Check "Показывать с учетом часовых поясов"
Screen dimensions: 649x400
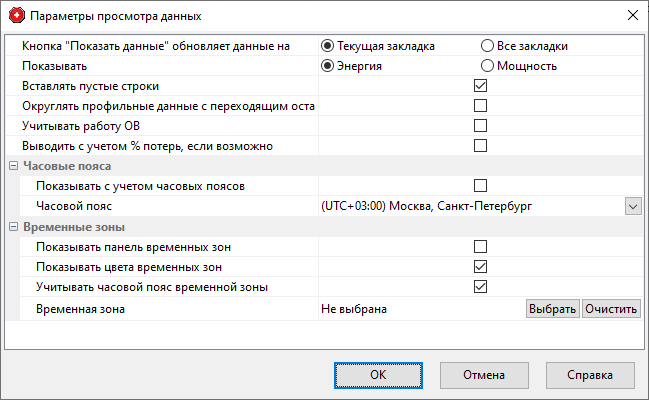[480, 186]
